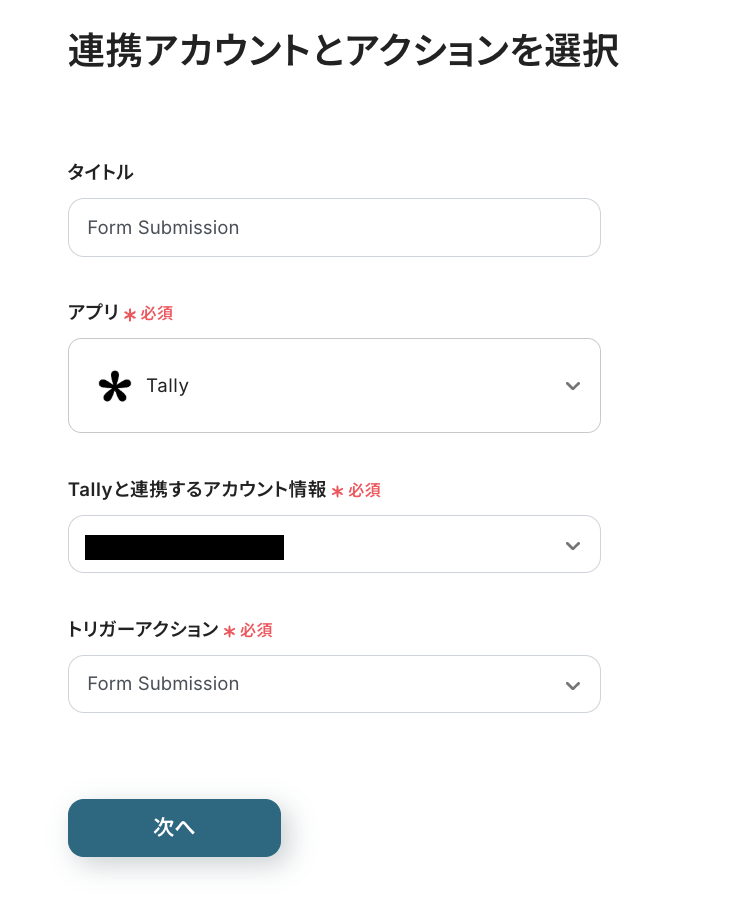Click the red asterisk beside トリガーアクション label
736x898 pixels.
(x=229, y=631)
